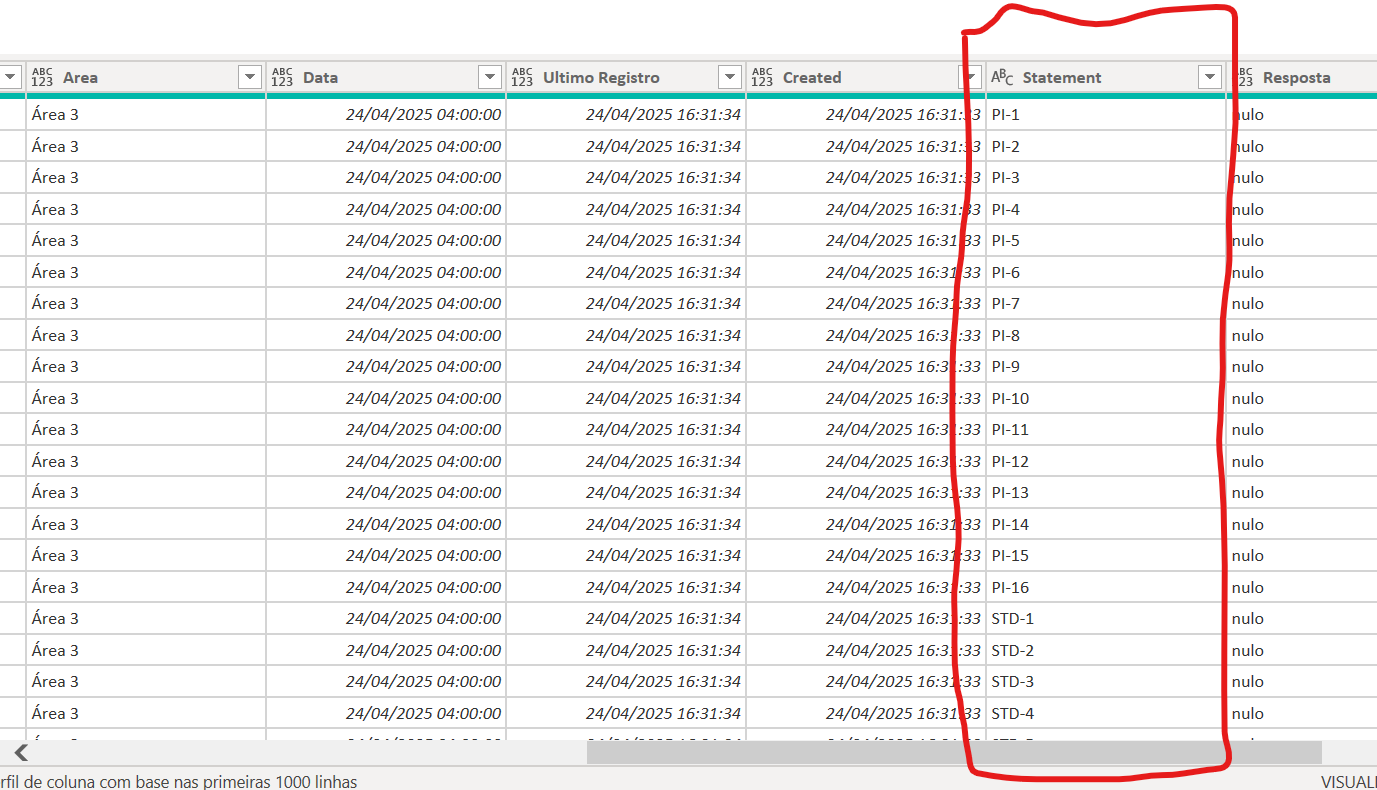
Task: Select the PI-7 Statement cell
Action: pos(1106,304)
